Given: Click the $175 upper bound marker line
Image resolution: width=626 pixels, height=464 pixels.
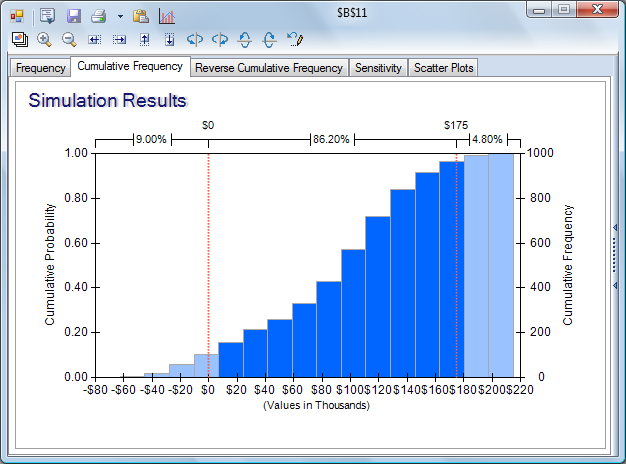Looking at the screenshot, I should point(456,260).
